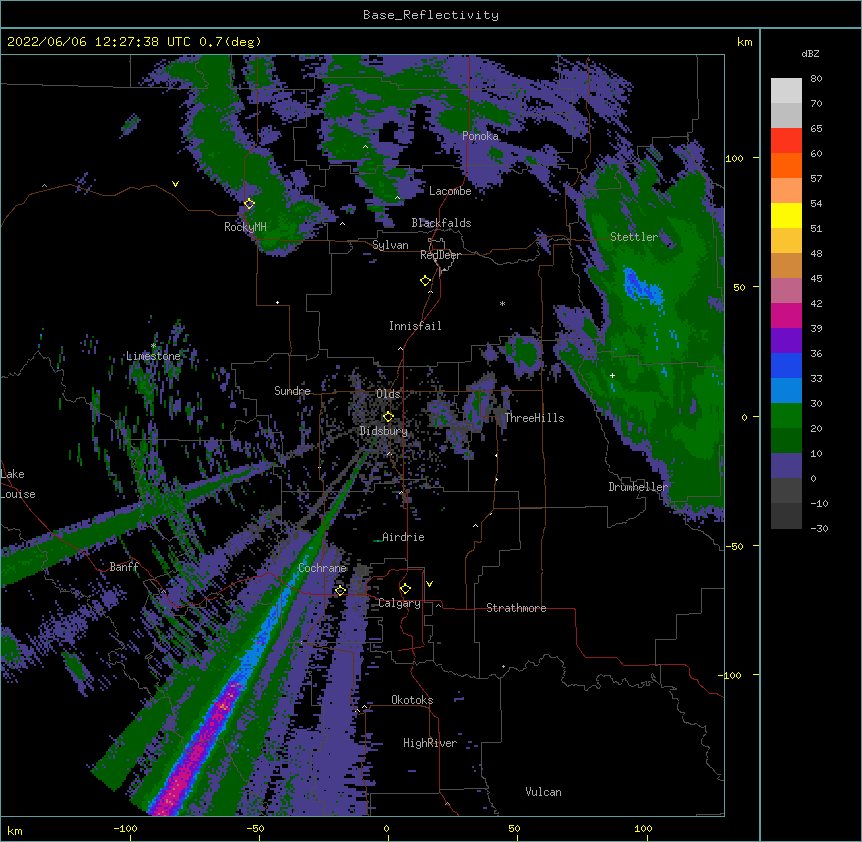Click the RockyMH label
862x842 pixels.
[245, 227]
